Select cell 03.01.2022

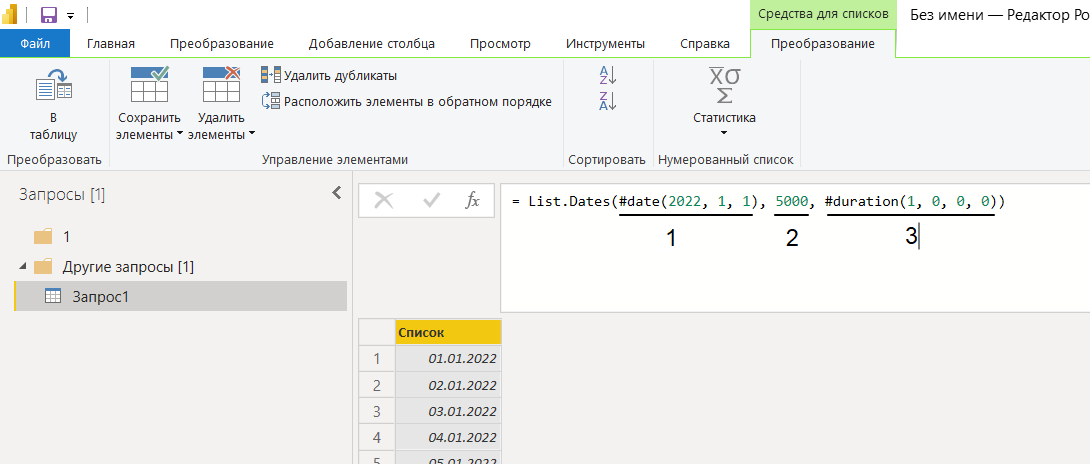click(x=448, y=412)
